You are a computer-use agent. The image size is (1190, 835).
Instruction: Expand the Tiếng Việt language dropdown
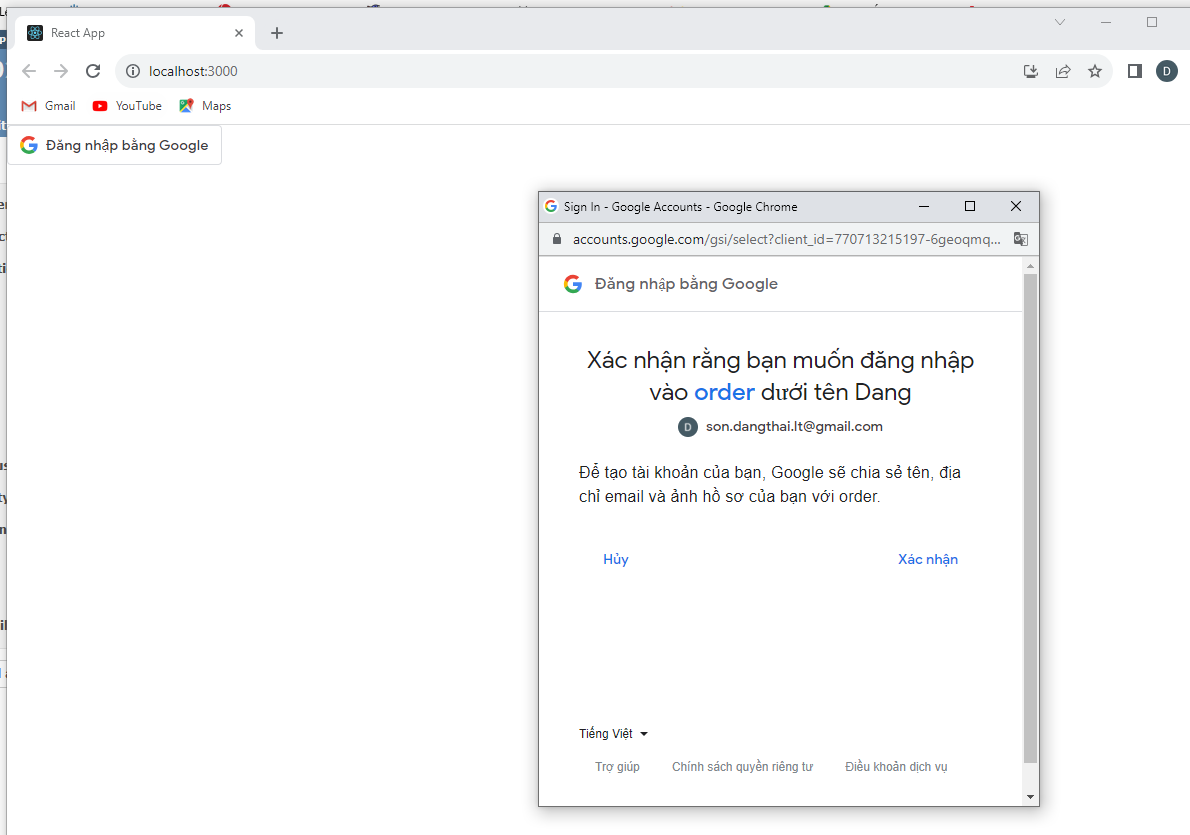click(x=613, y=734)
